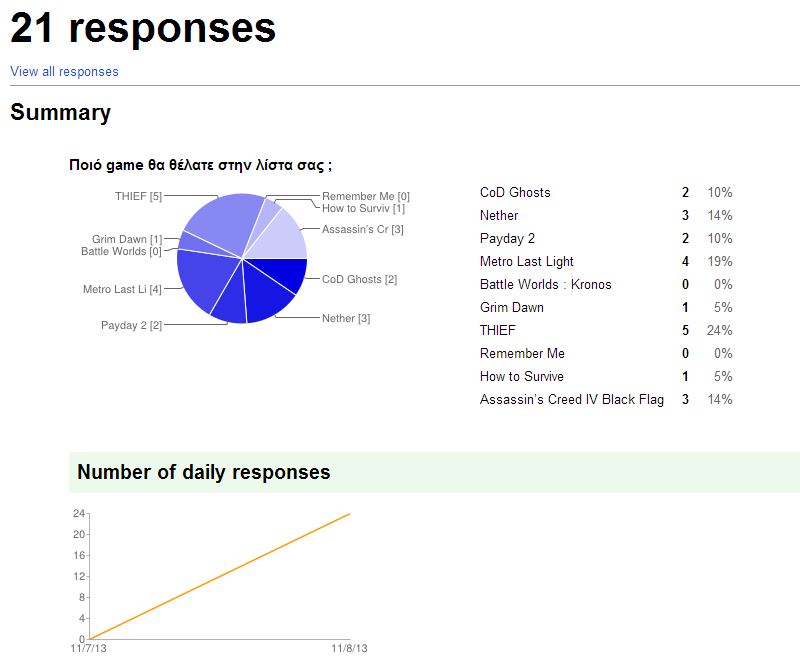Click 'THIEF' in the results table
The height and width of the screenshot is (666, 800).
pos(498,330)
